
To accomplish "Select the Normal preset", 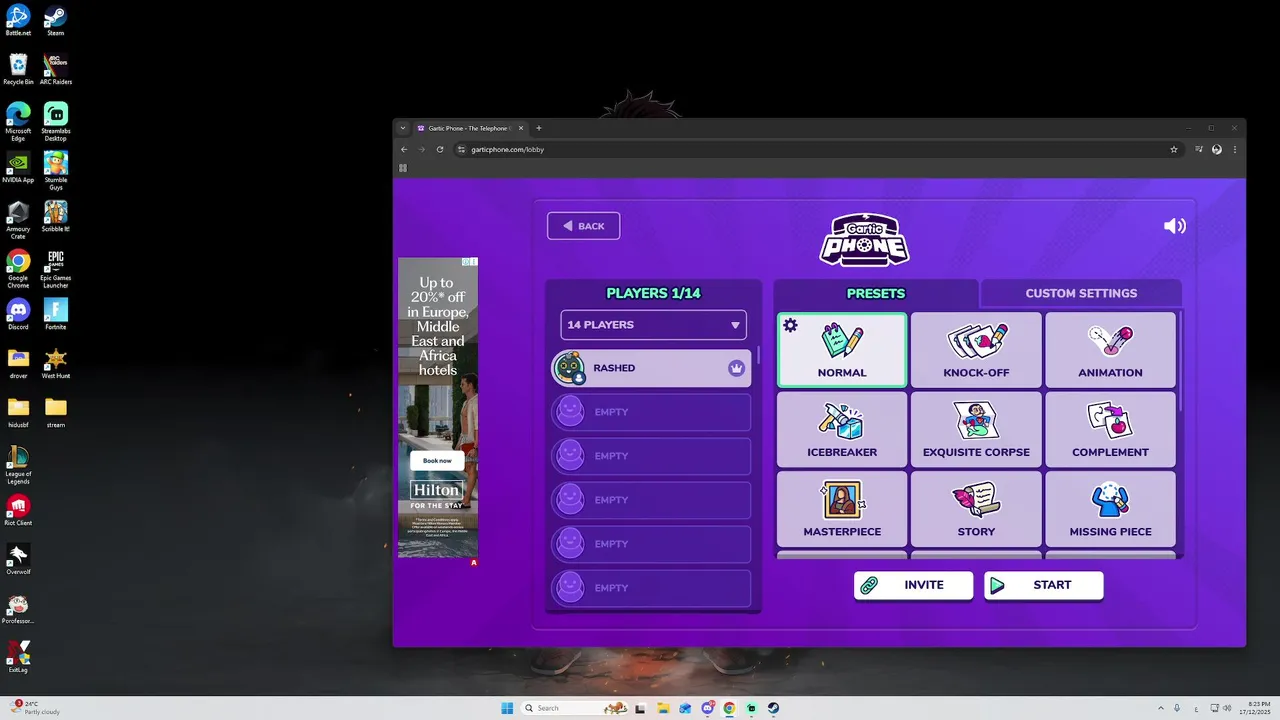I will pyautogui.click(x=842, y=350).
